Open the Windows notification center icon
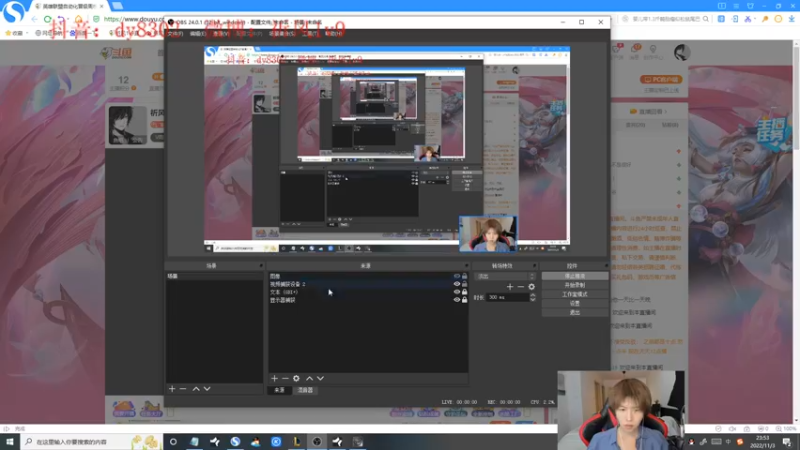This screenshot has height=450, width=800. [x=787, y=442]
